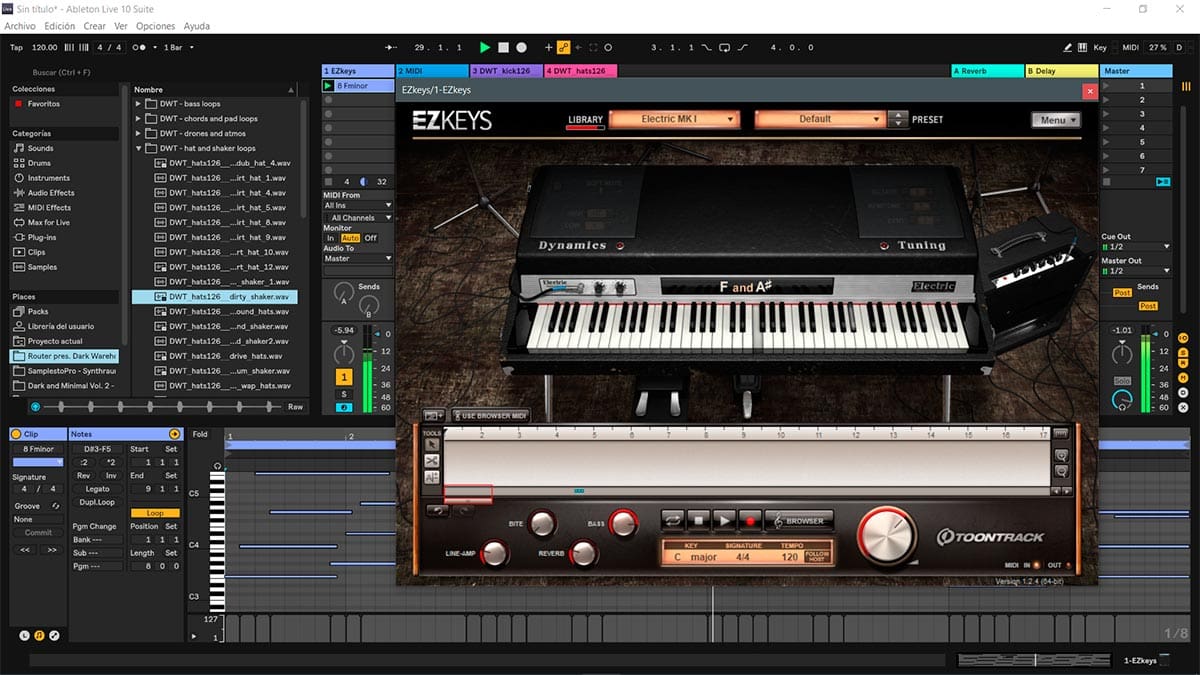The width and height of the screenshot is (1200, 675).
Task: Select the EZkeys arrow pointer tool
Action: coord(432,444)
